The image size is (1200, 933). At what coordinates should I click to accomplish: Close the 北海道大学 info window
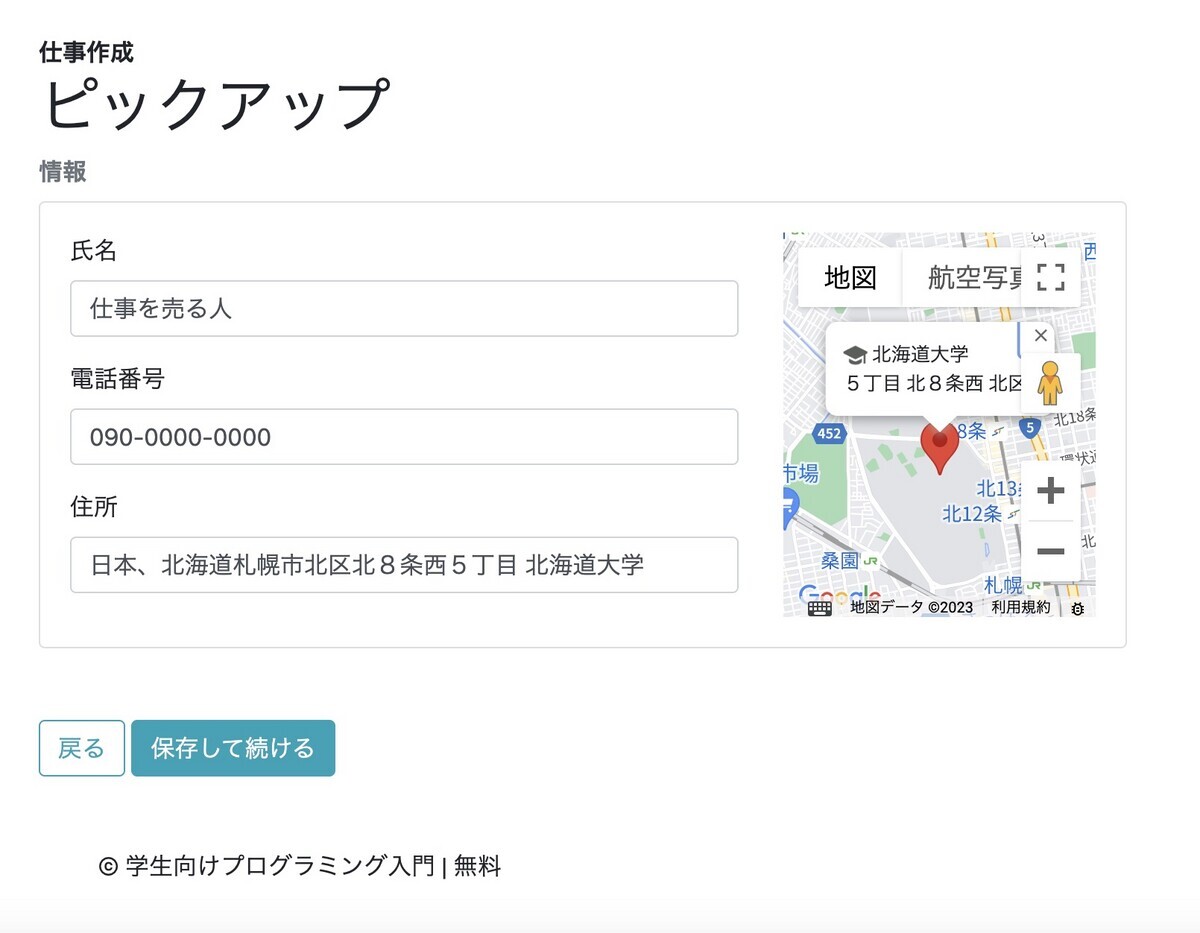[x=1040, y=336]
